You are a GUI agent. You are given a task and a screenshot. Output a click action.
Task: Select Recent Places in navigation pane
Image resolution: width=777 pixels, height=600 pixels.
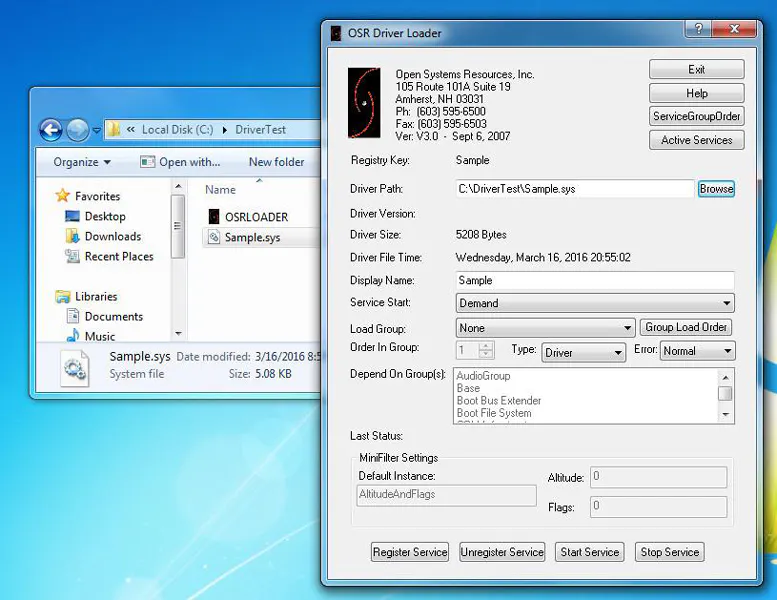pyautogui.click(x=119, y=256)
